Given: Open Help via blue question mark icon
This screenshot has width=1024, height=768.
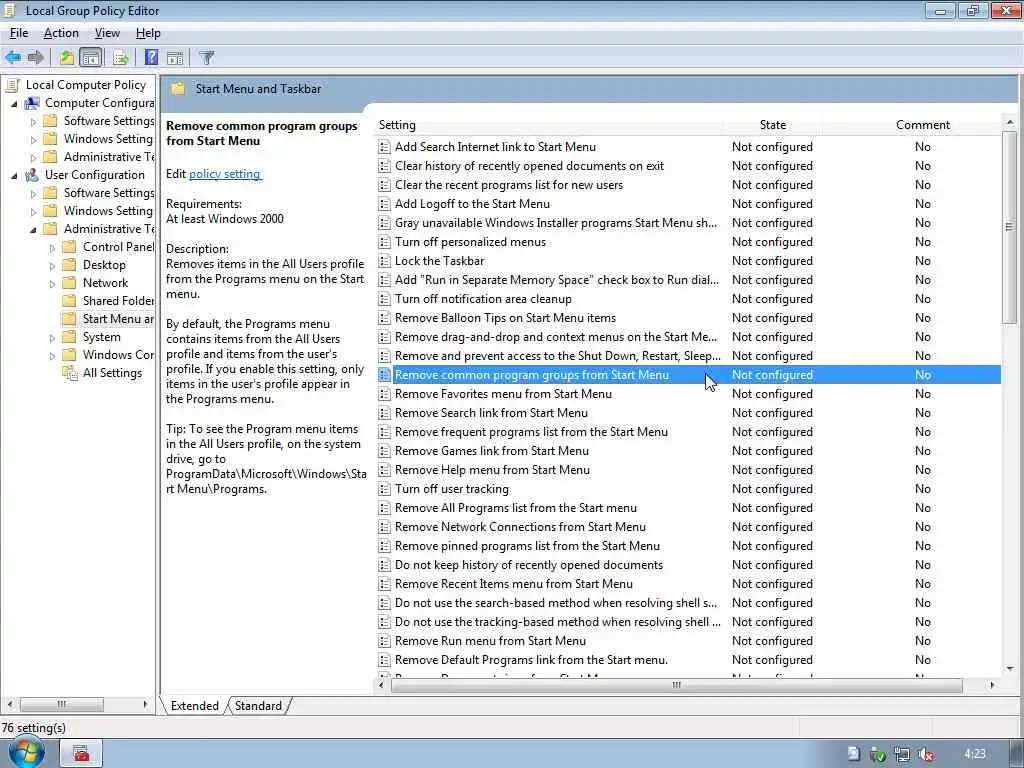Looking at the screenshot, I should tap(152, 57).
